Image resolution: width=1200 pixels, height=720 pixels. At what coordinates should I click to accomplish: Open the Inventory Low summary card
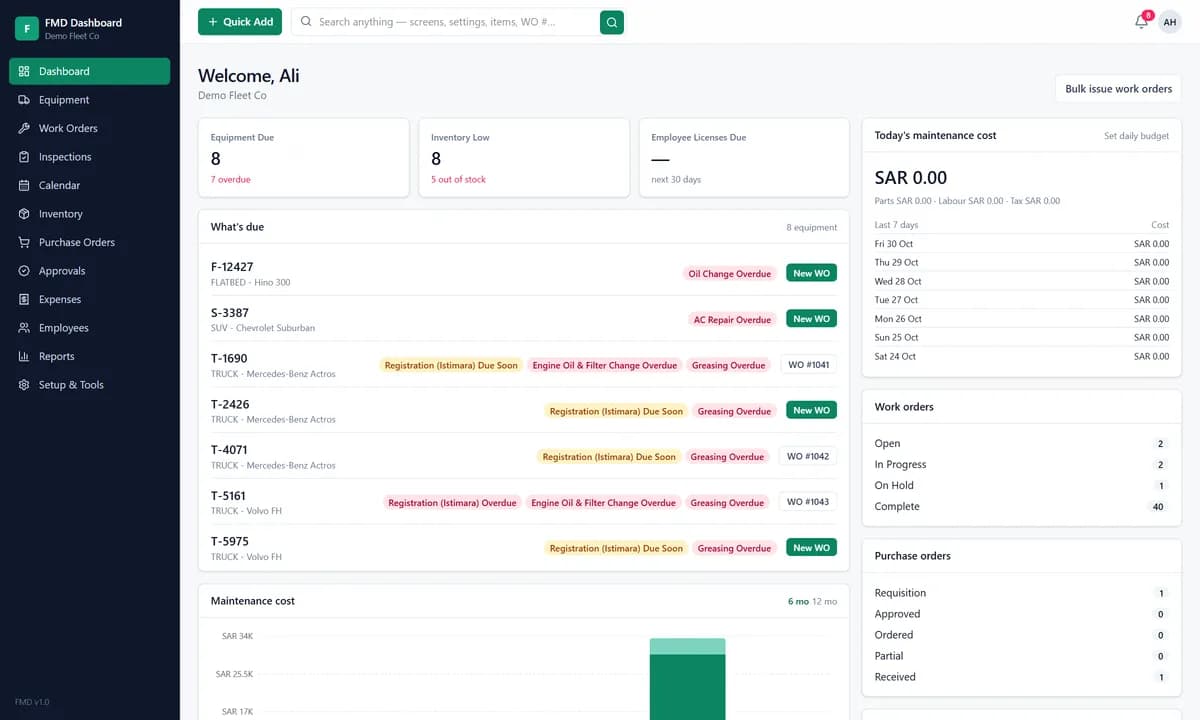coord(524,158)
